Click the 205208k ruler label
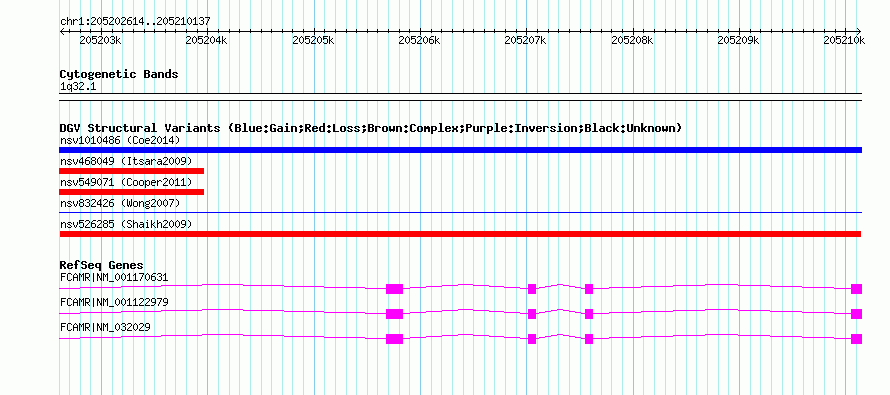The height and width of the screenshot is (395, 890). pos(632,40)
